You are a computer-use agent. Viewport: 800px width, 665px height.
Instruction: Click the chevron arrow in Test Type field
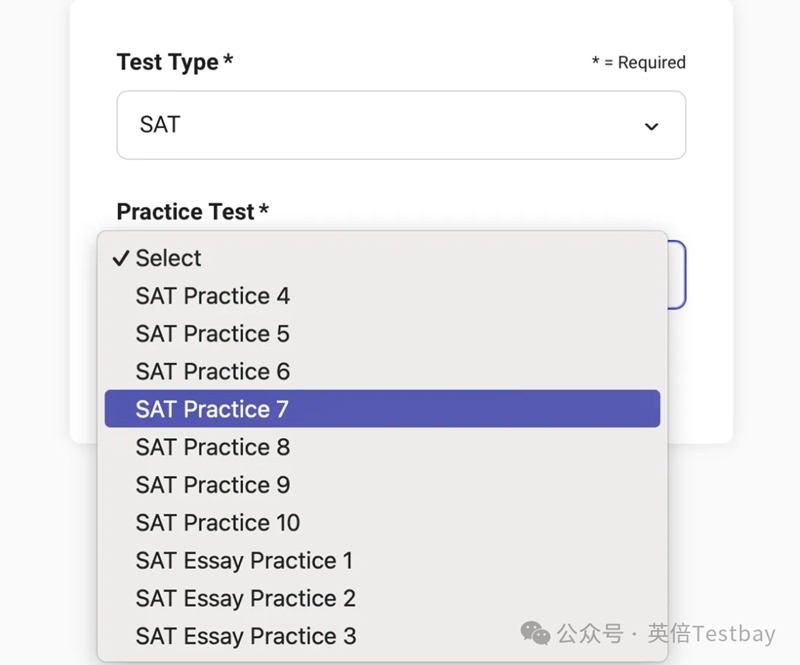651,126
